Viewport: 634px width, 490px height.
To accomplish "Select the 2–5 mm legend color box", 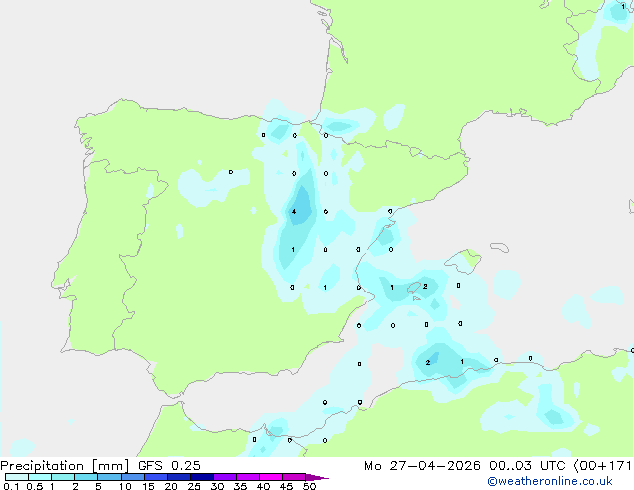I will pos(86,477).
